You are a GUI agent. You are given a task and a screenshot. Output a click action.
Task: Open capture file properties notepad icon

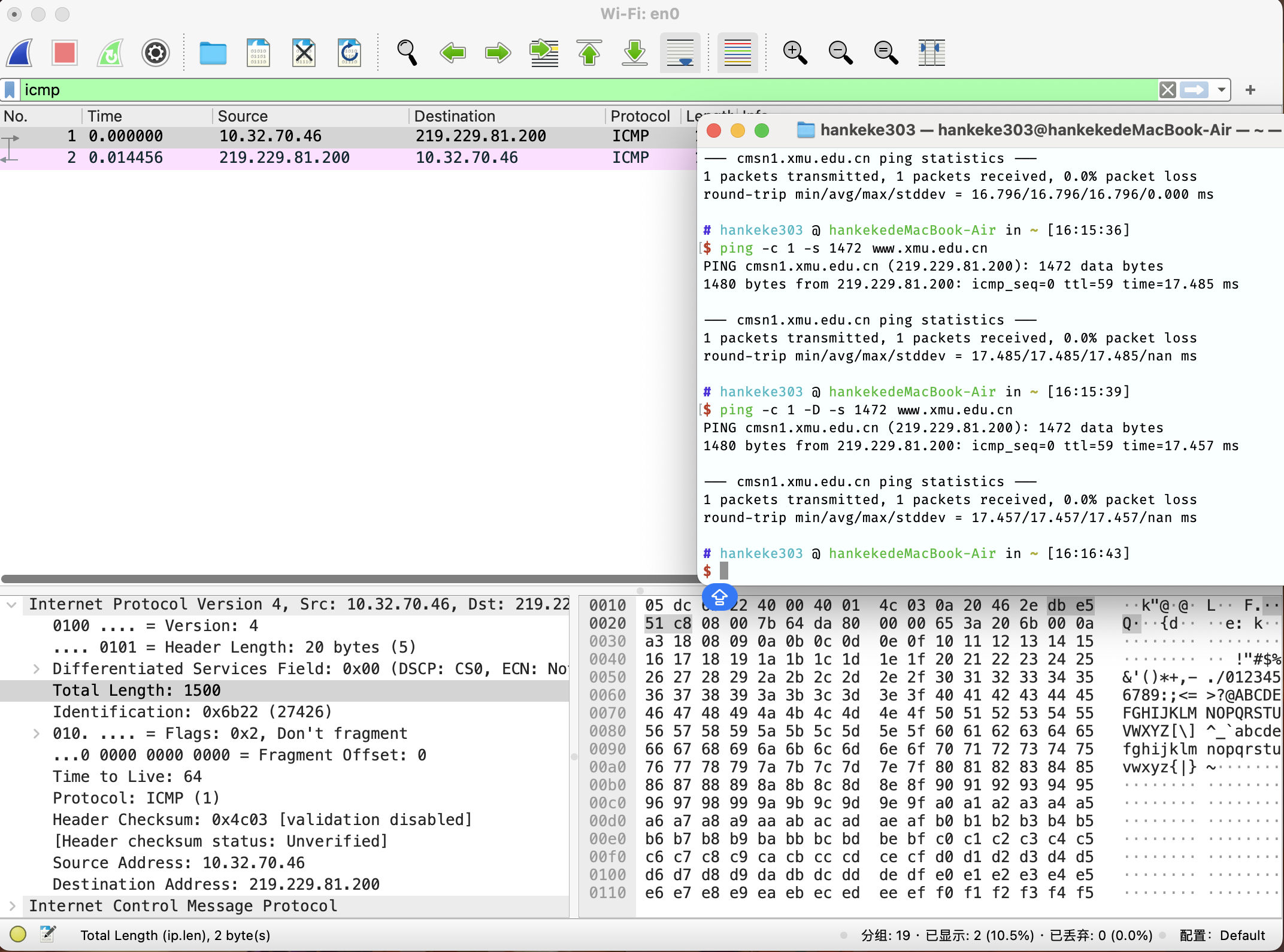click(x=47, y=934)
